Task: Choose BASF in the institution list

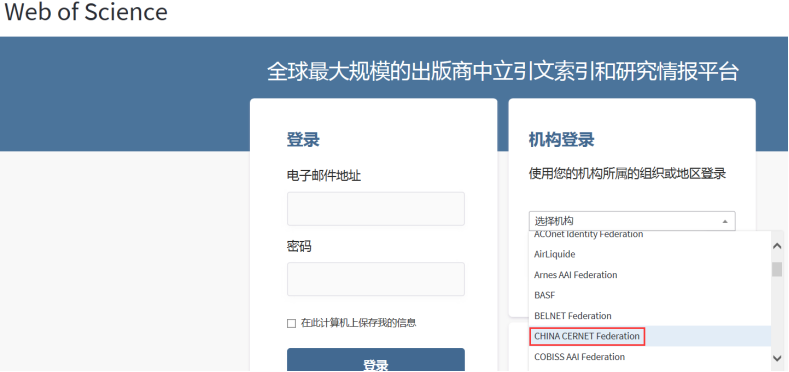Action: pyautogui.click(x=649, y=295)
